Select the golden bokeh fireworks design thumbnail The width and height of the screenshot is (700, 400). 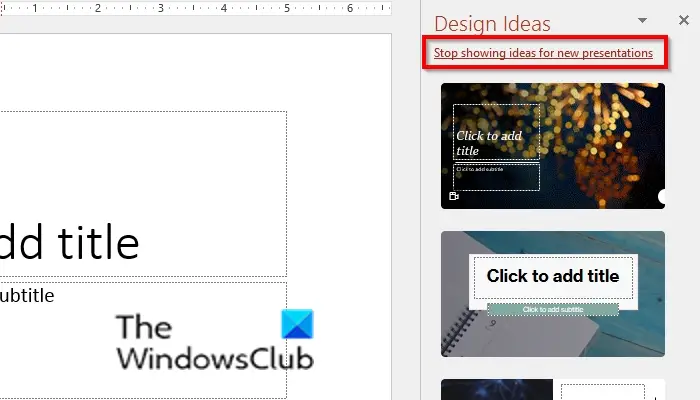553,146
